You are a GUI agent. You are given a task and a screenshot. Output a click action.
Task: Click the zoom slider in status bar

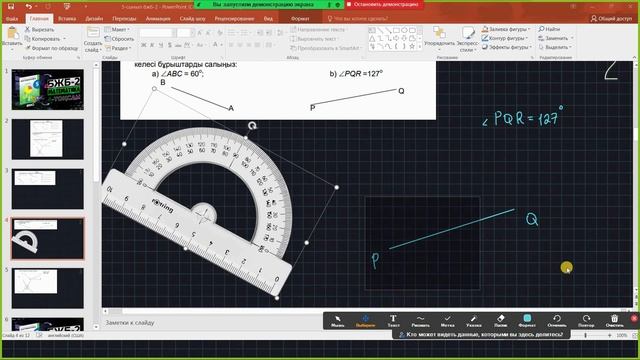pos(586,335)
